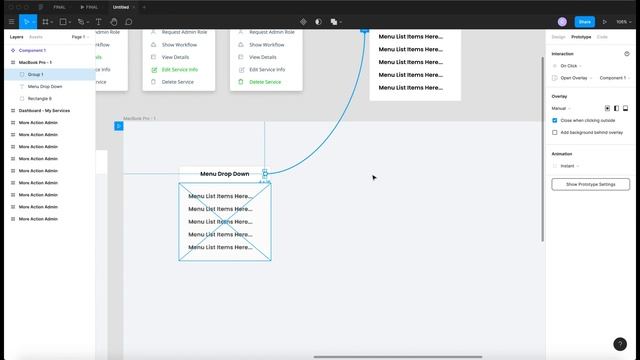640x360 pixels.
Task: Click the user avatar in toolbar
Action: coord(562,22)
